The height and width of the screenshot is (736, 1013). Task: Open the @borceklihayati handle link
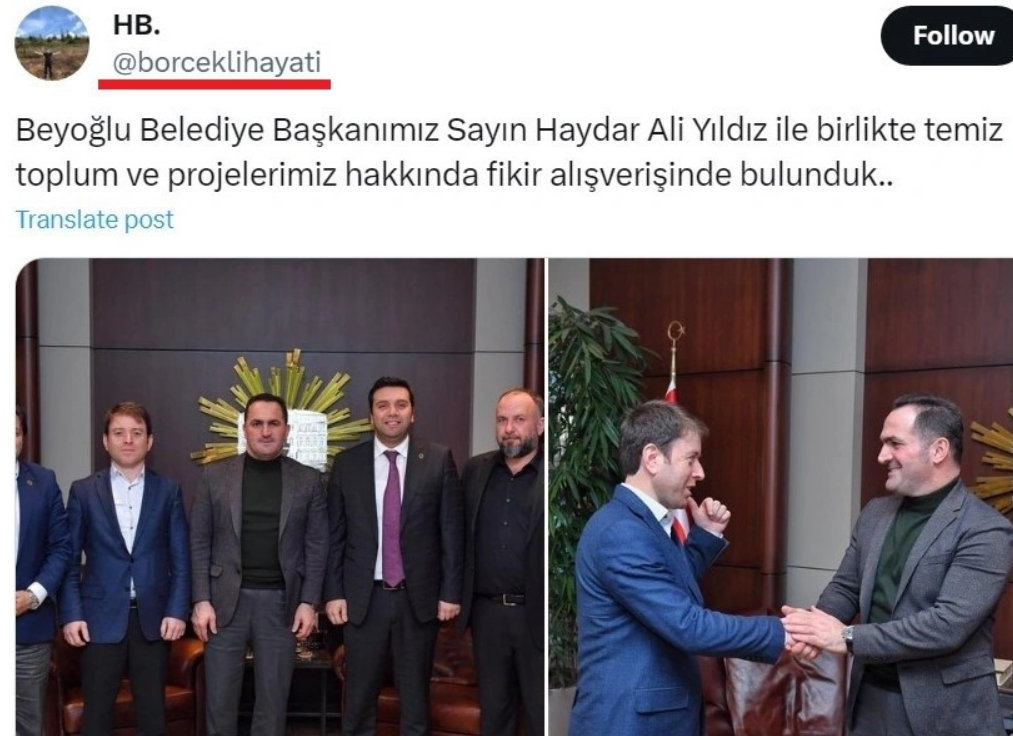point(217,63)
